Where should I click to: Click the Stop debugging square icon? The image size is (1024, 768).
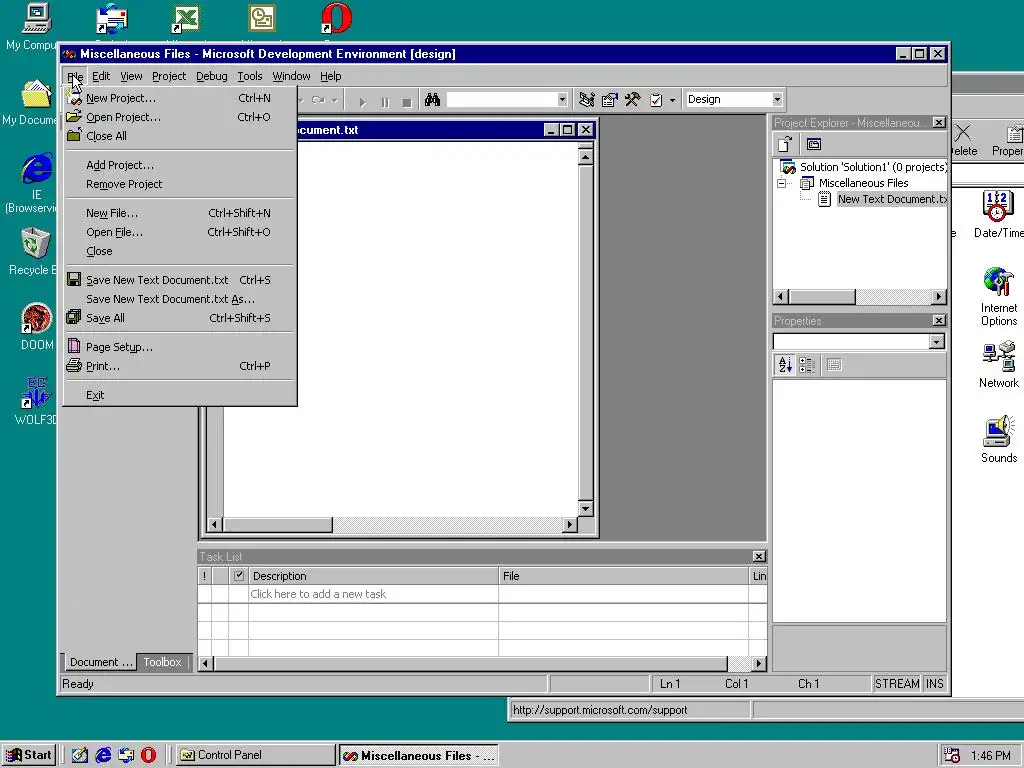click(407, 102)
